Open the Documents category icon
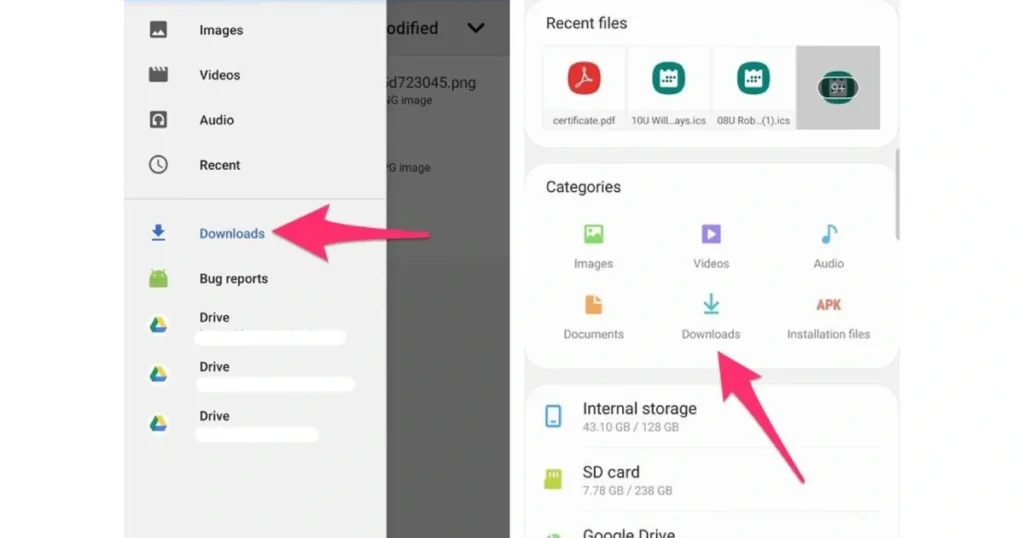 pos(594,305)
